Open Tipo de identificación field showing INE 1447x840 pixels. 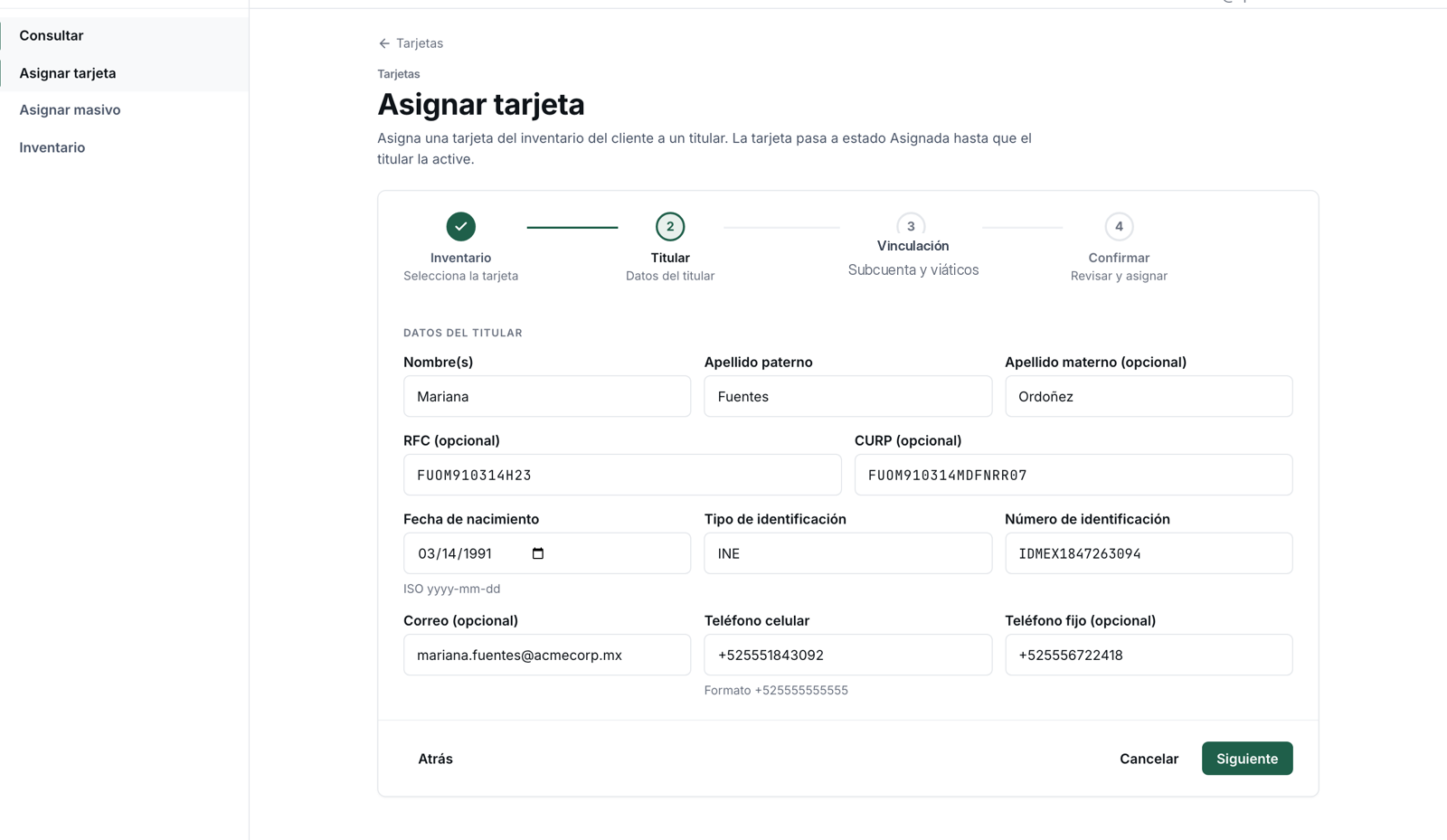tap(848, 553)
